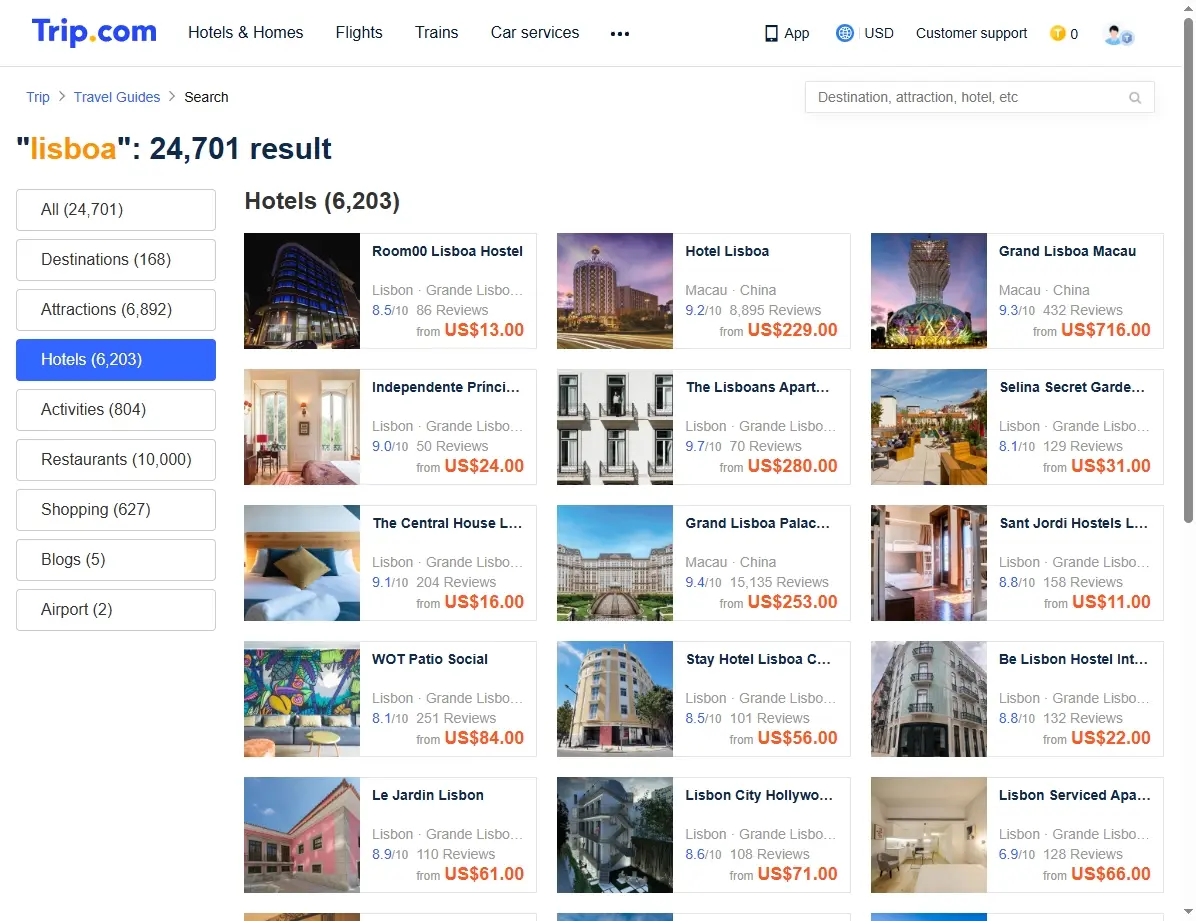
Task: Open the Sant Jordi Hostels photo
Action: (928, 563)
